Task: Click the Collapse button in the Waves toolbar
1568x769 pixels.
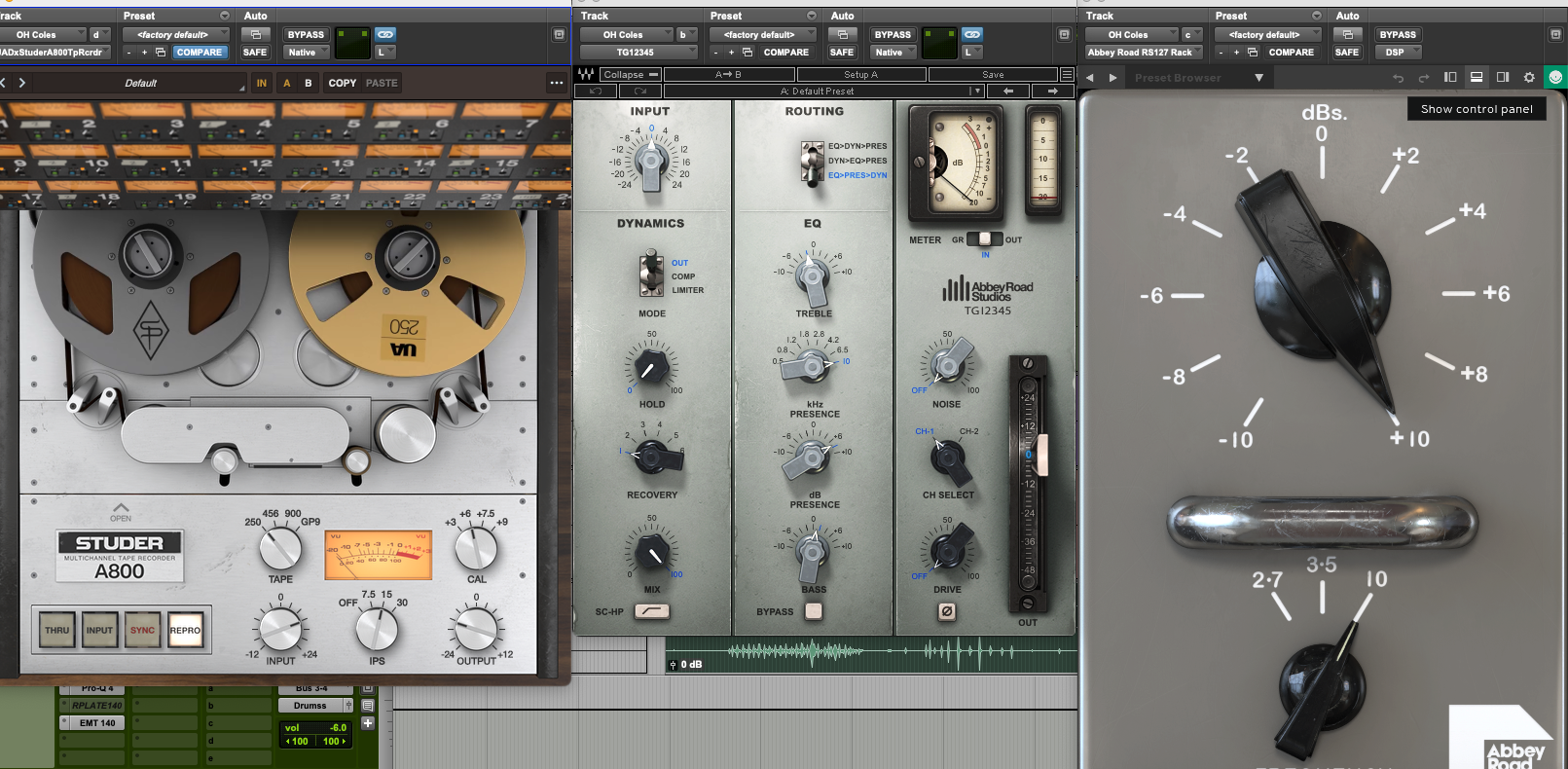Action: click(631, 74)
